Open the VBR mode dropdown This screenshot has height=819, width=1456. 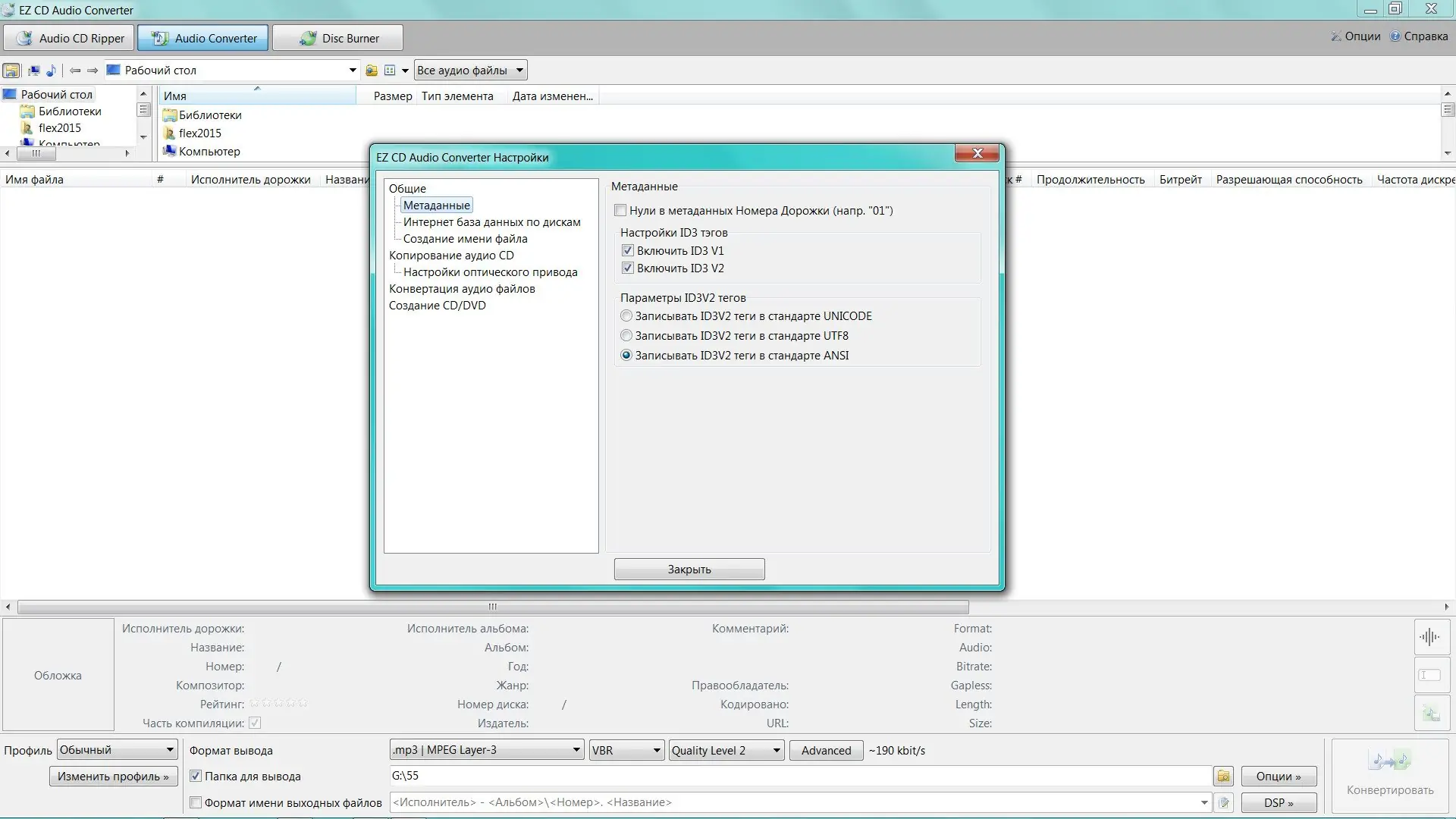pos(626,750)
